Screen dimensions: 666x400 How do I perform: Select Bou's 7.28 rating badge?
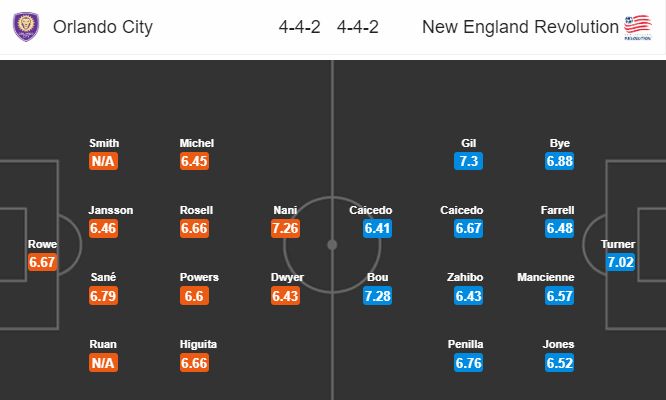(x=378, y=296)
